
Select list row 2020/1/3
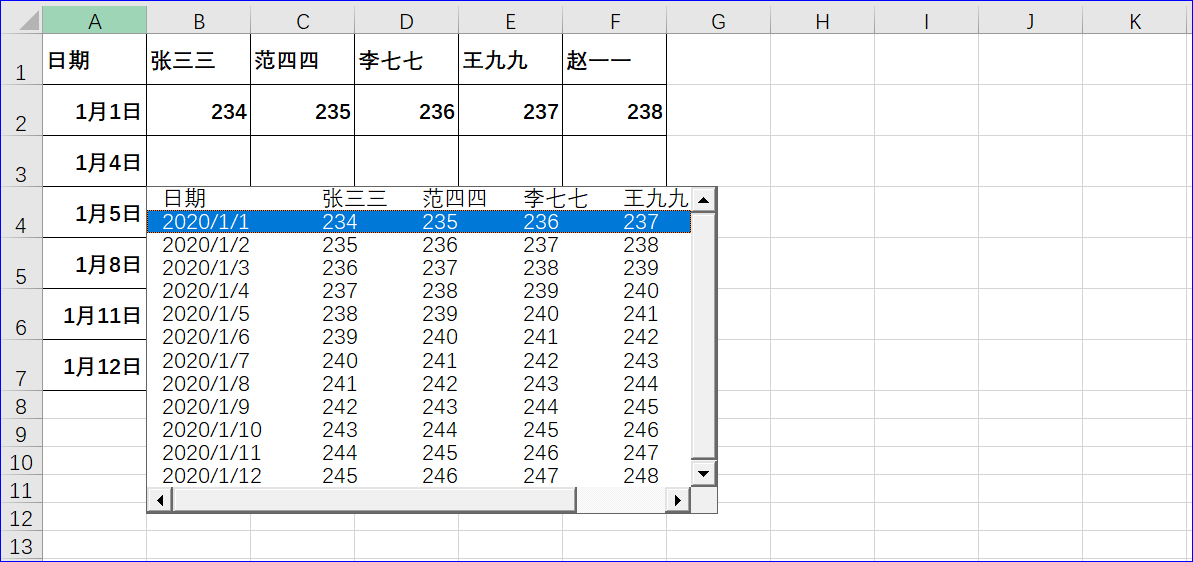(x=419, y=268)
